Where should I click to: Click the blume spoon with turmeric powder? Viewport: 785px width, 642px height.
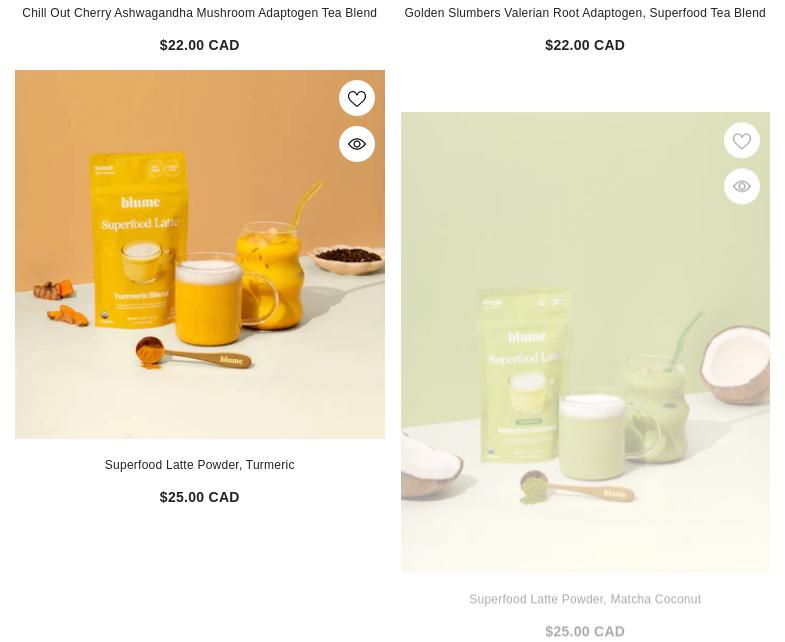tap(193, 353)
